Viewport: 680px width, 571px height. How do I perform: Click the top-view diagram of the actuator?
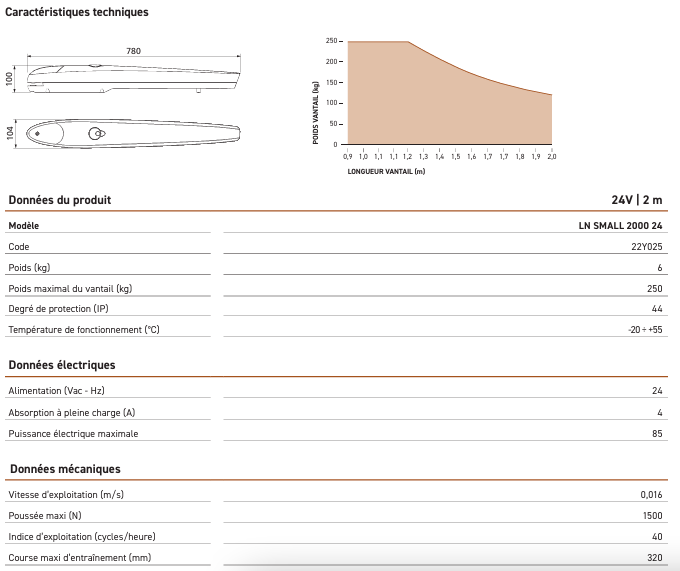coord(135,134)
